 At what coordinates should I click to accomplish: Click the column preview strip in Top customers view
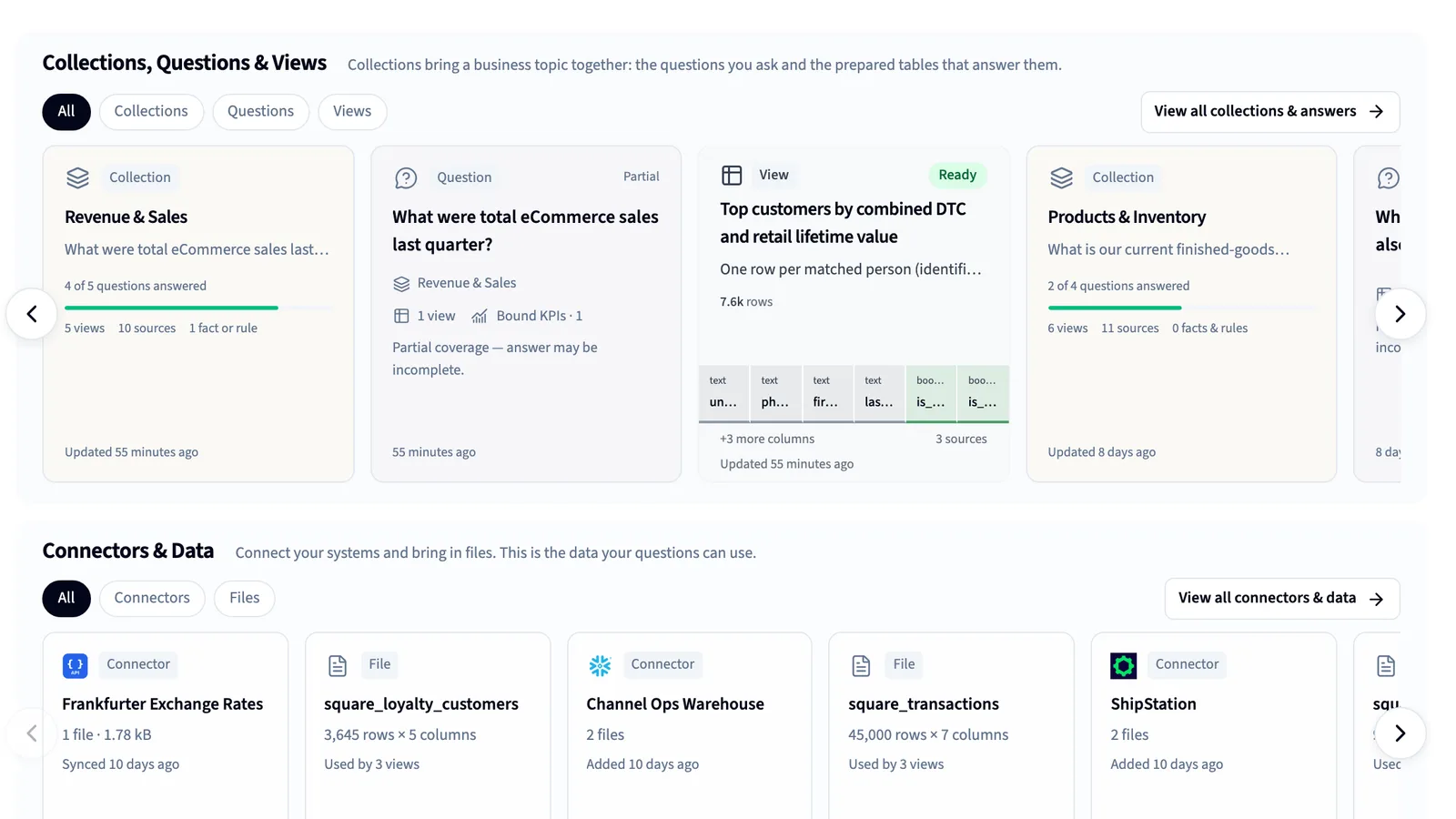tap(854, 393)
